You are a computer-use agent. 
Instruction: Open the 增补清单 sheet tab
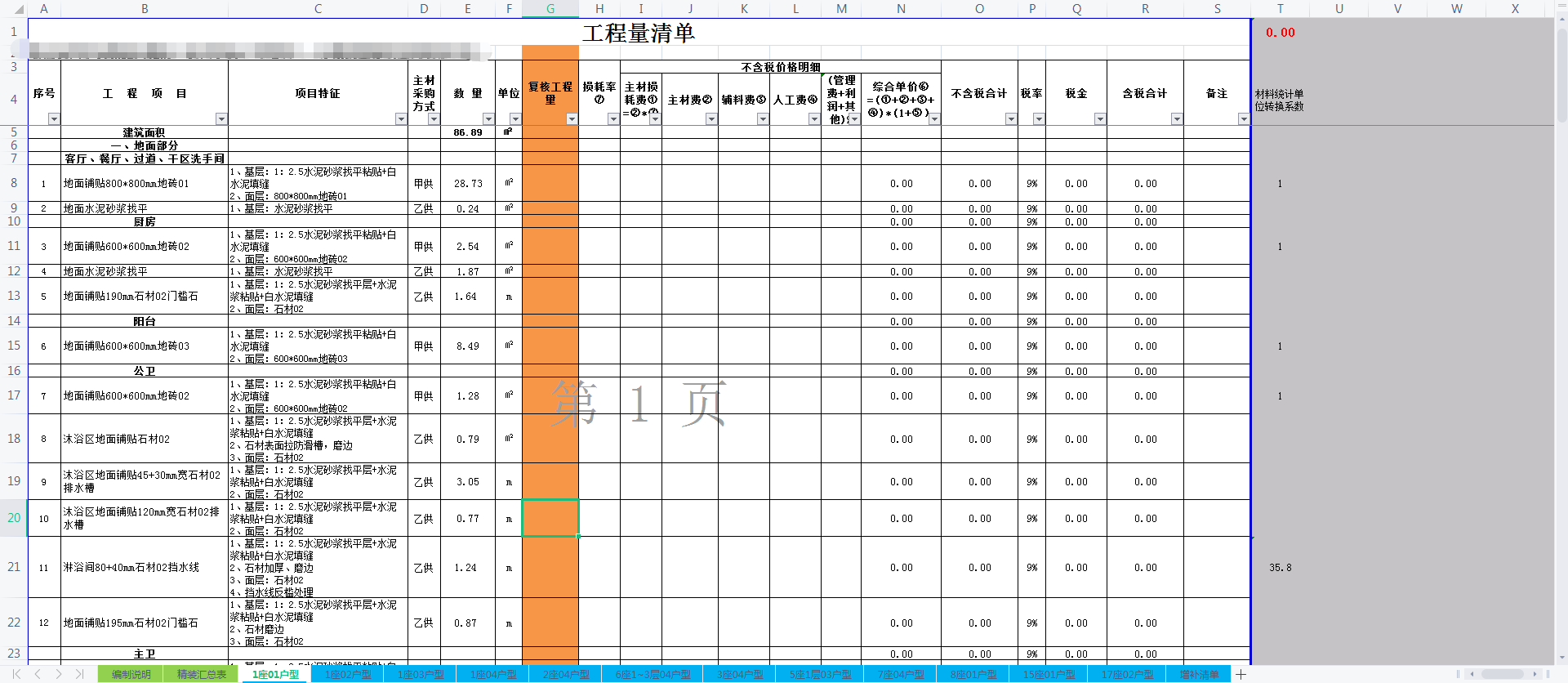[1199, 674]
